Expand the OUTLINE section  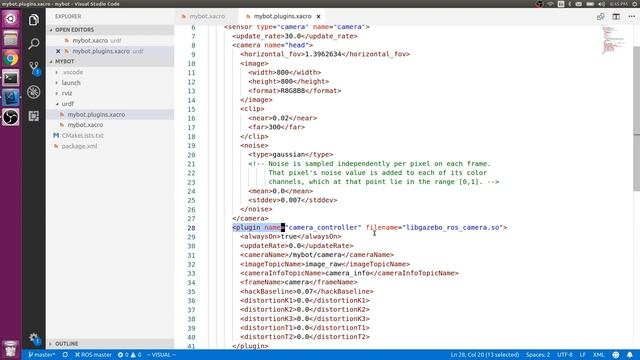pos(110,344)
